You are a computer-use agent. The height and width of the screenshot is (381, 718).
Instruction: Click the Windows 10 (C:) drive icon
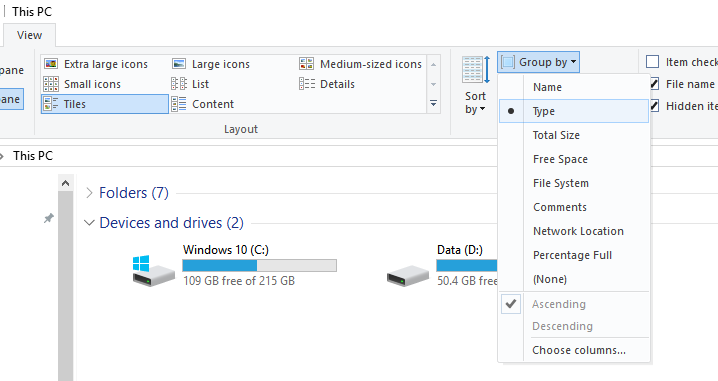coord(153,271)
